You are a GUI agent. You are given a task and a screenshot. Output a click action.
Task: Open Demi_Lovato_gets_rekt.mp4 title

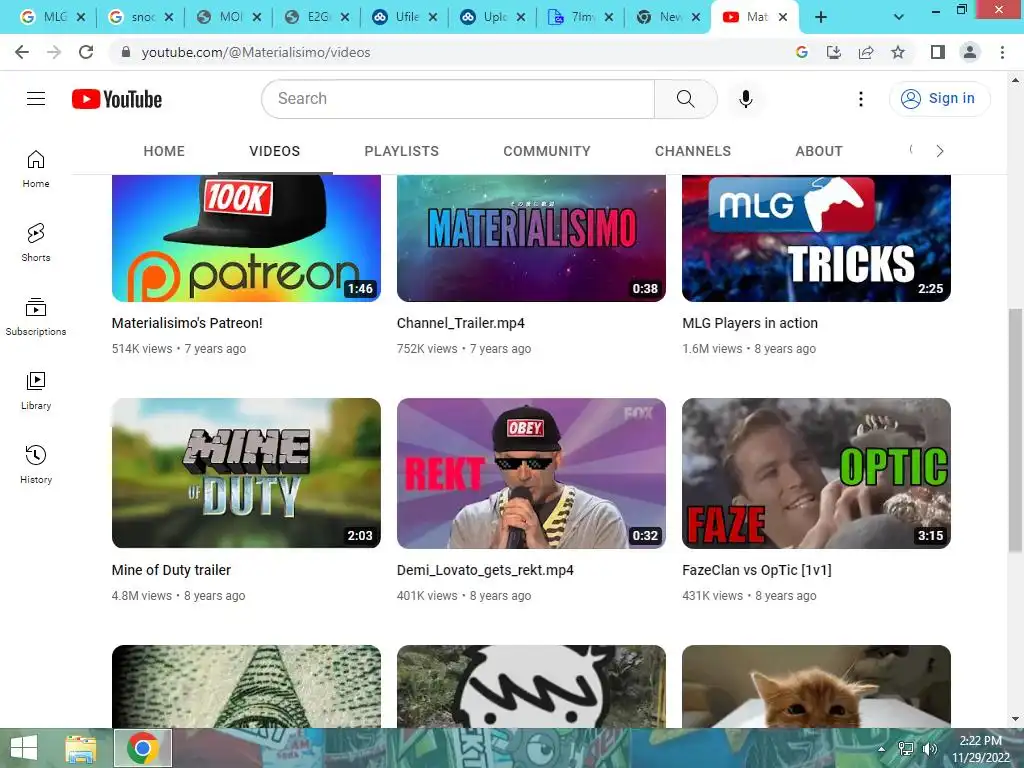485,570
